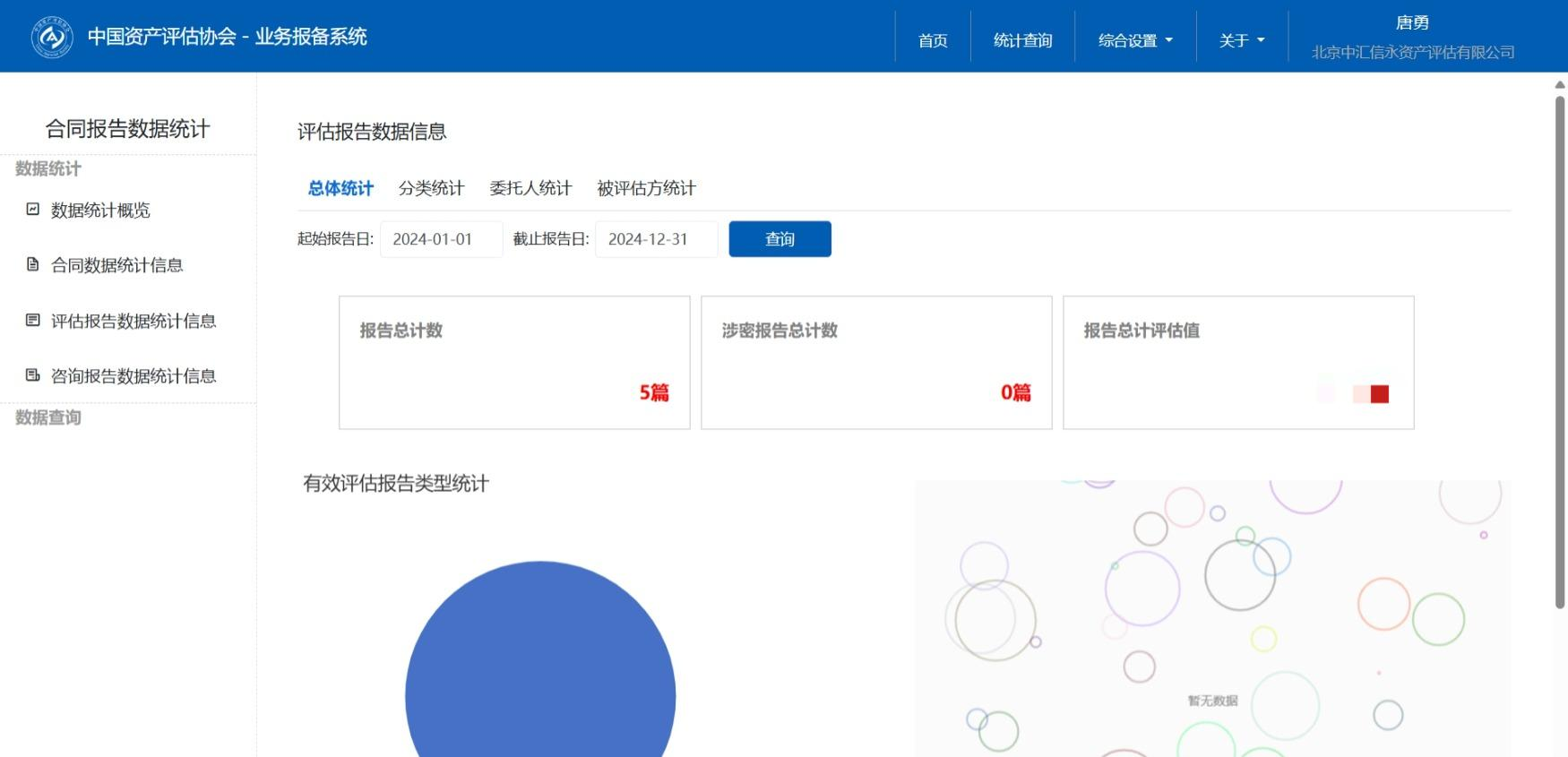1568x757 pixels.
Task: Open 数据统计概览 in the sidebar
Action: (100, 211)
